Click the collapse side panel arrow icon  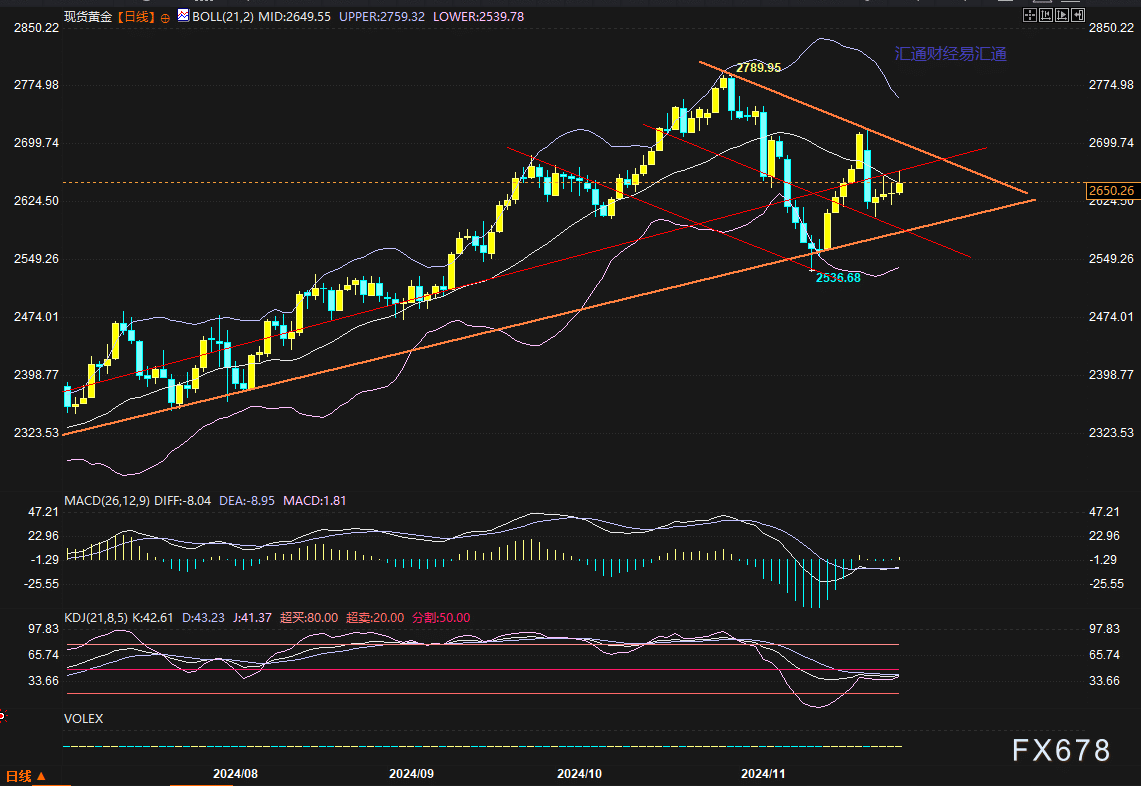(1078, 15)
